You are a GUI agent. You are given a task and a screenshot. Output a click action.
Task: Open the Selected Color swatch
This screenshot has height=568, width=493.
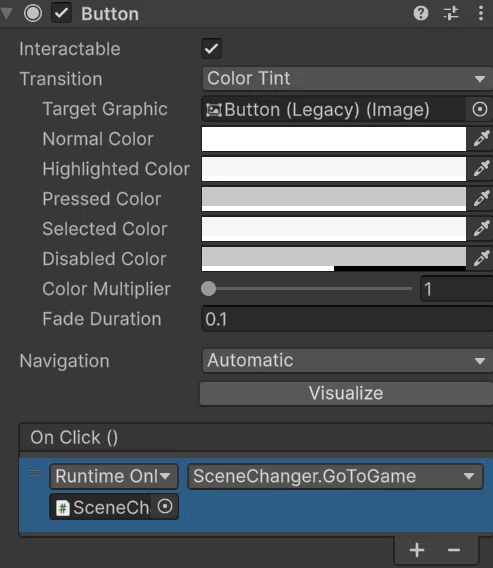coord(334,229)
